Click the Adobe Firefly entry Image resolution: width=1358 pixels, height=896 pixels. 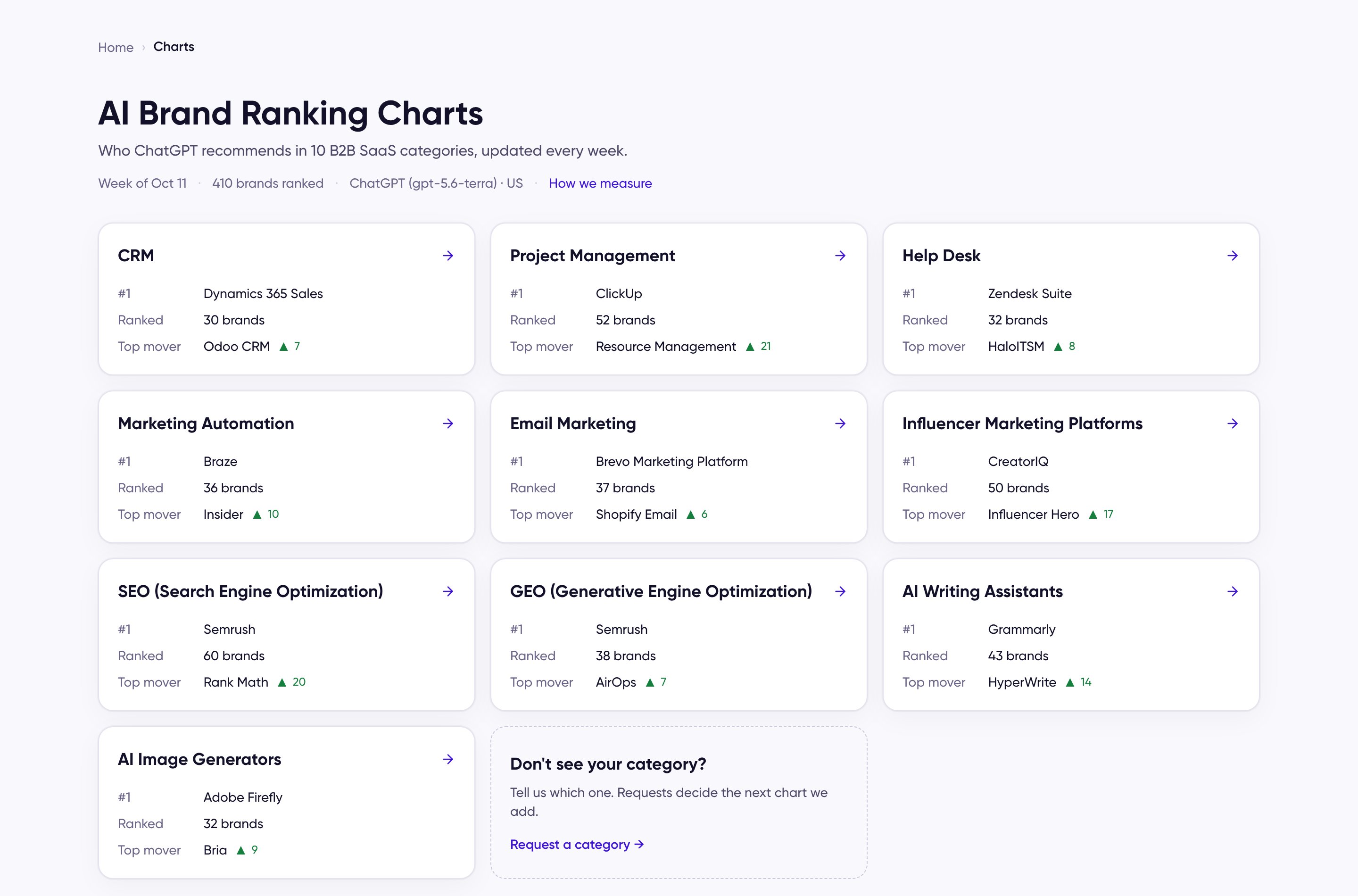242,798
